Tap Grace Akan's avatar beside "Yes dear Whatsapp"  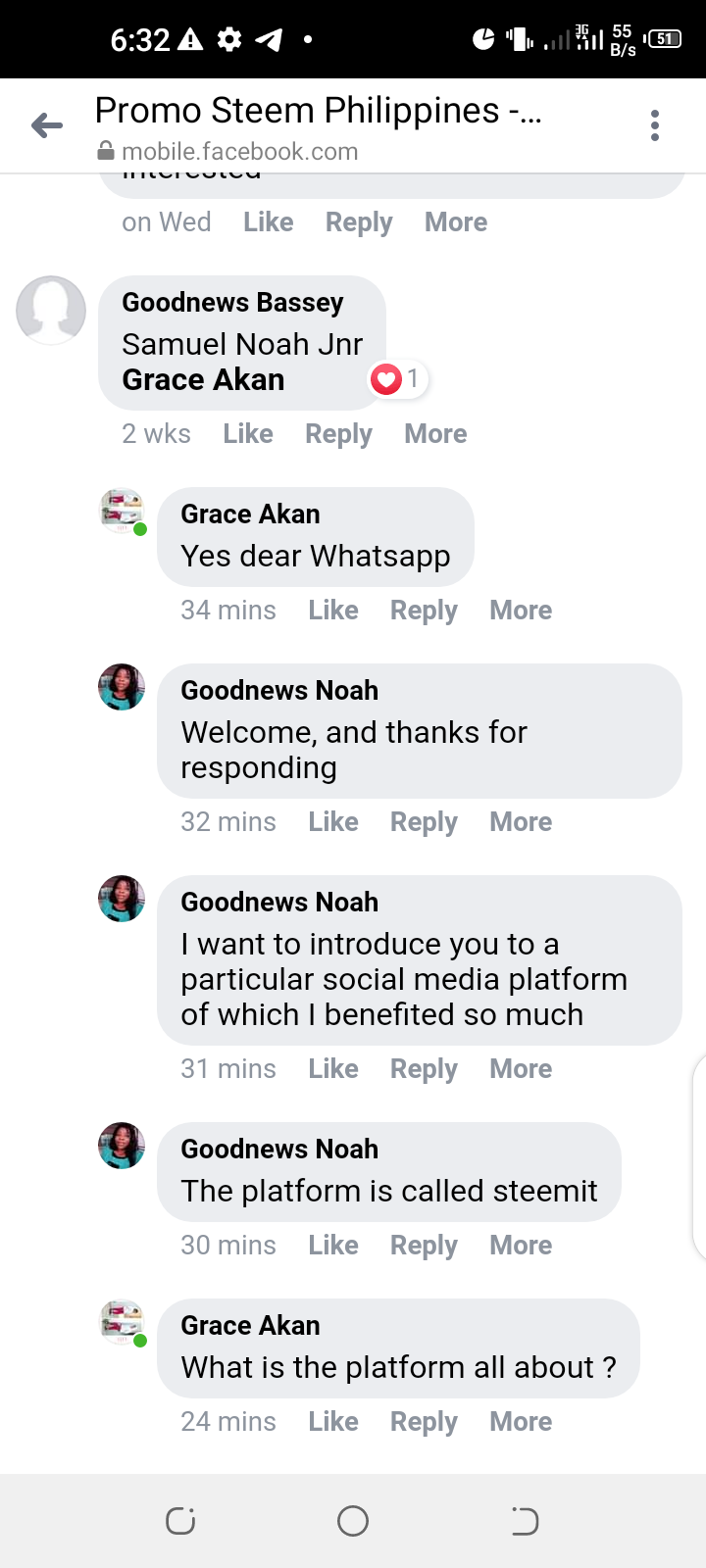click(x=123, y=512)
